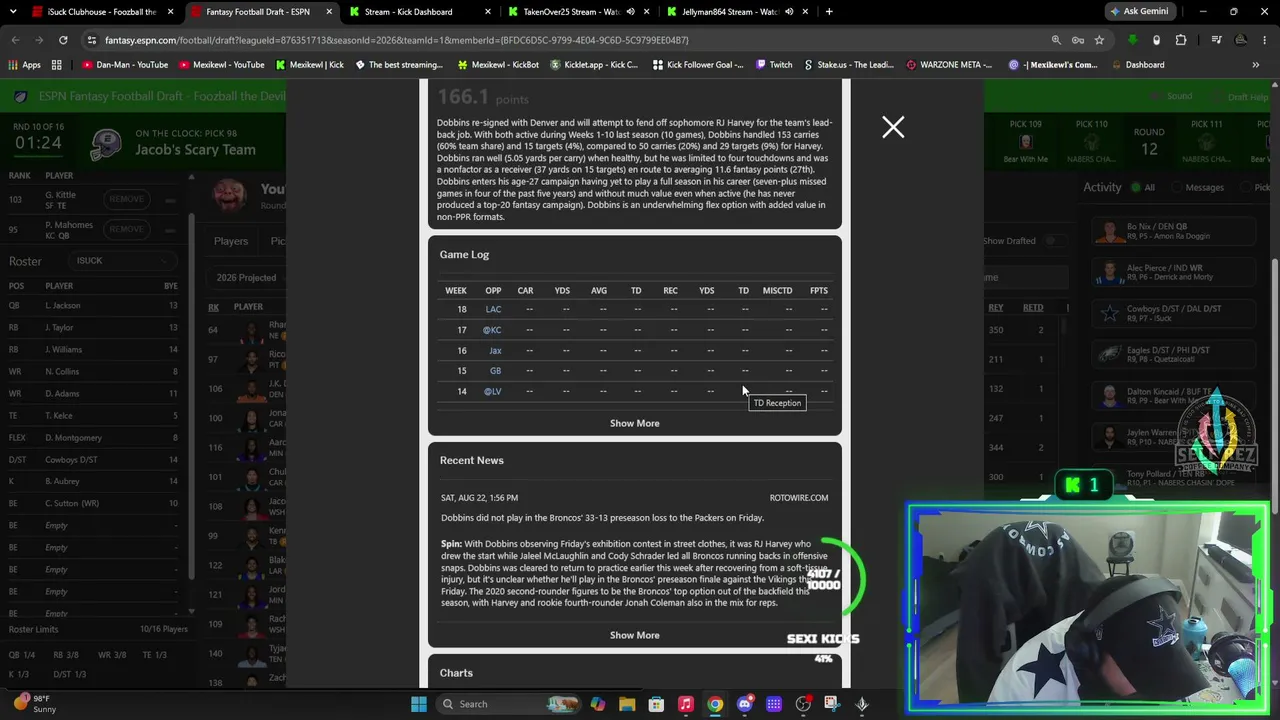Open the Snipping Tool in the taskbar

[x=832, y=704]
